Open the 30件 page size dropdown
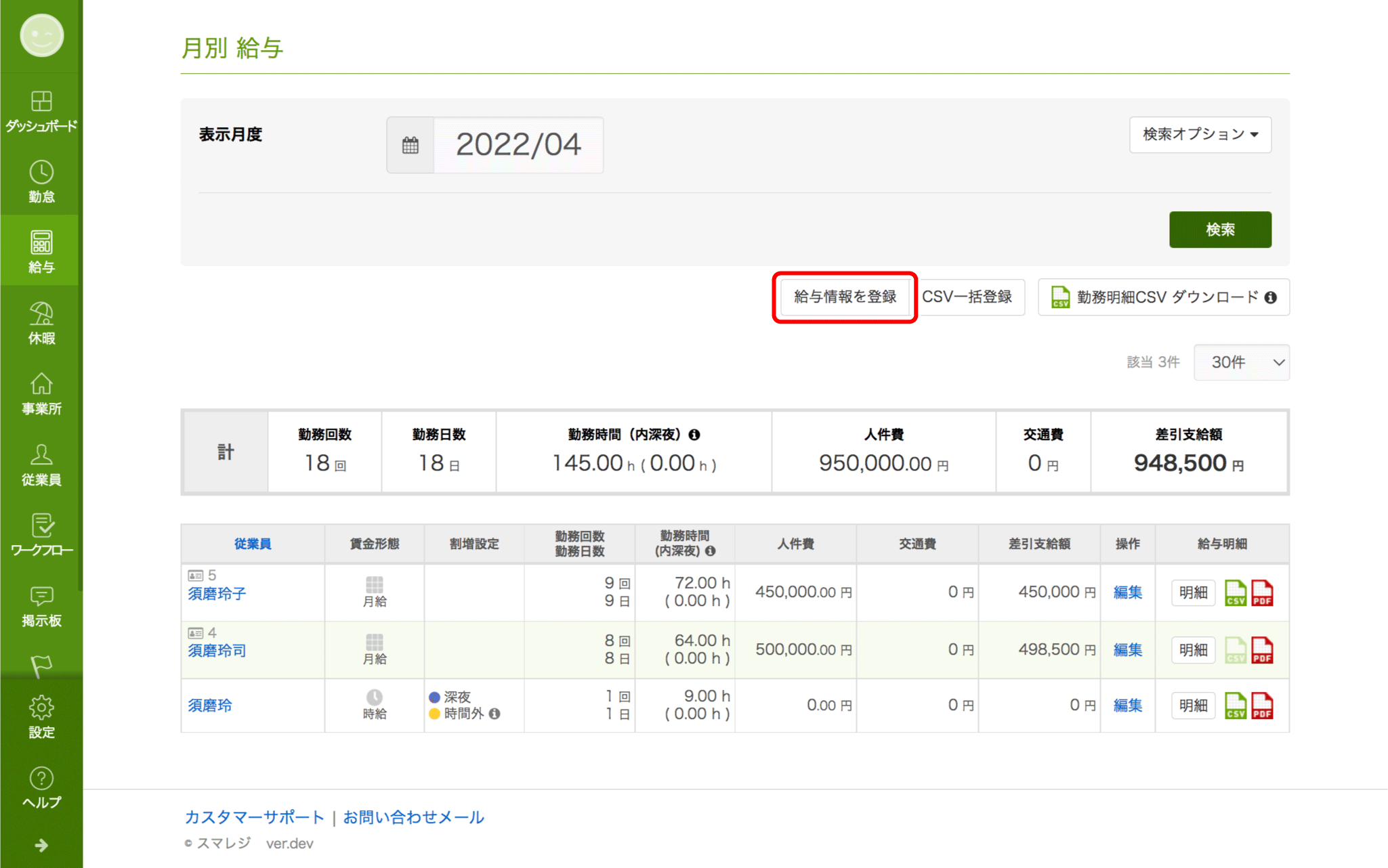The width and height of the screenshot is (1388, 868). [x=1242, y=362]
